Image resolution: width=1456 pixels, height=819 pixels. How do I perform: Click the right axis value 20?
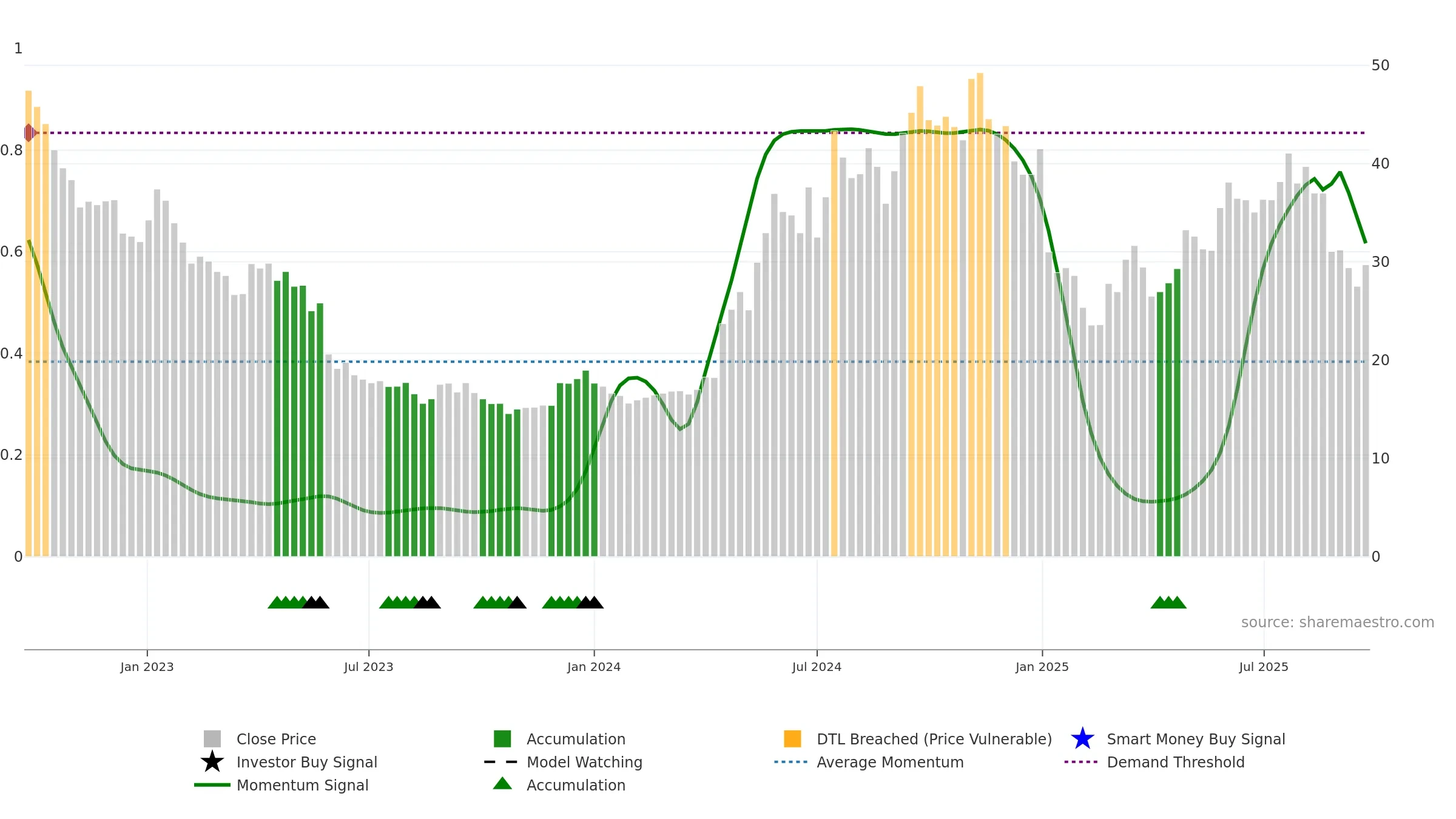[1380, 360]
